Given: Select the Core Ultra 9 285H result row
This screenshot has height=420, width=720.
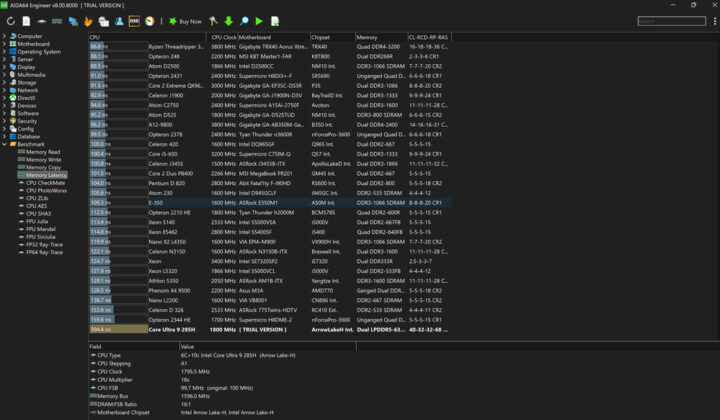Looking at the screenshot, I should pos(270,330).
